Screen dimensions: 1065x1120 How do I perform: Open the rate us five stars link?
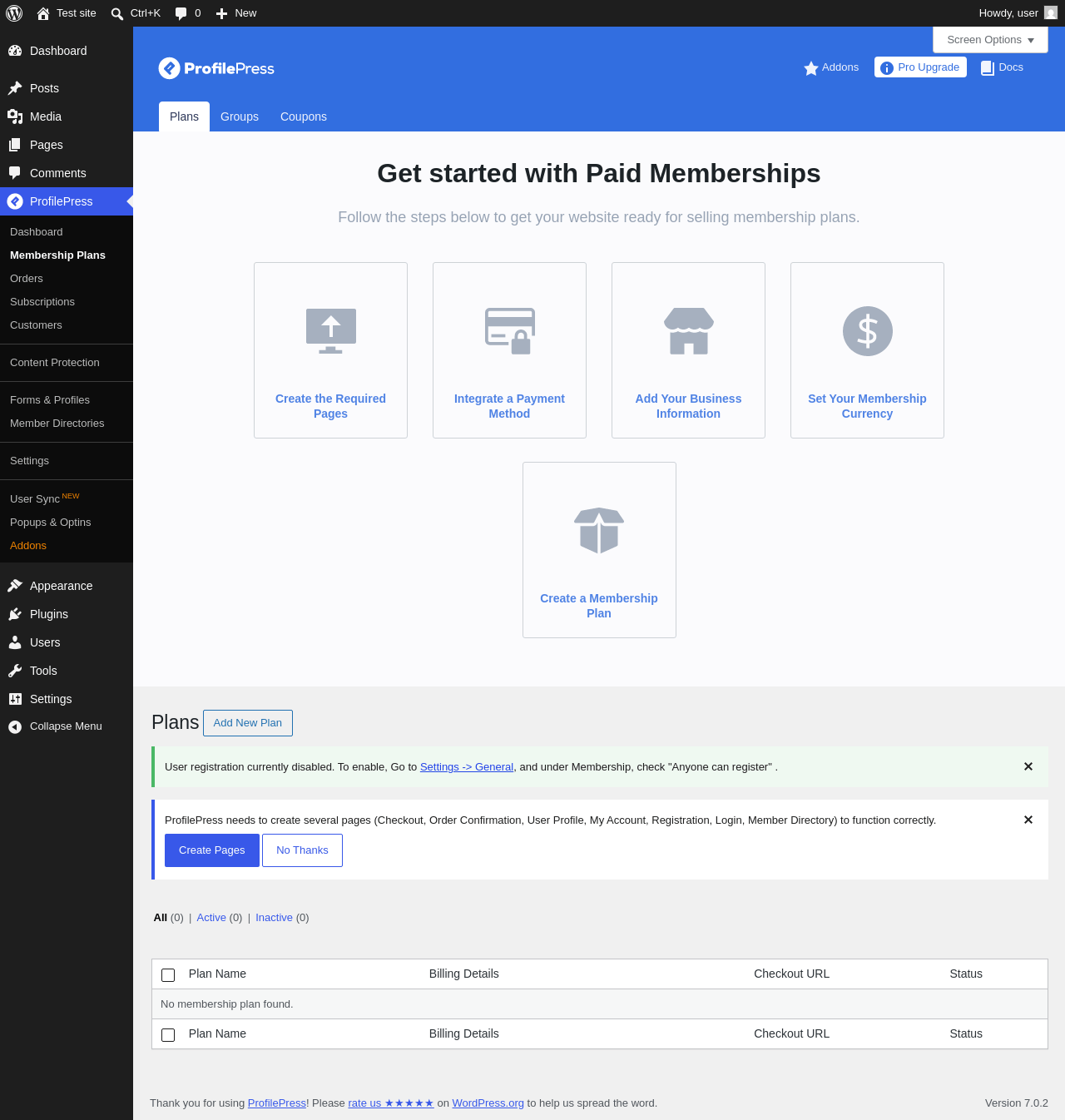(391, 1103)
